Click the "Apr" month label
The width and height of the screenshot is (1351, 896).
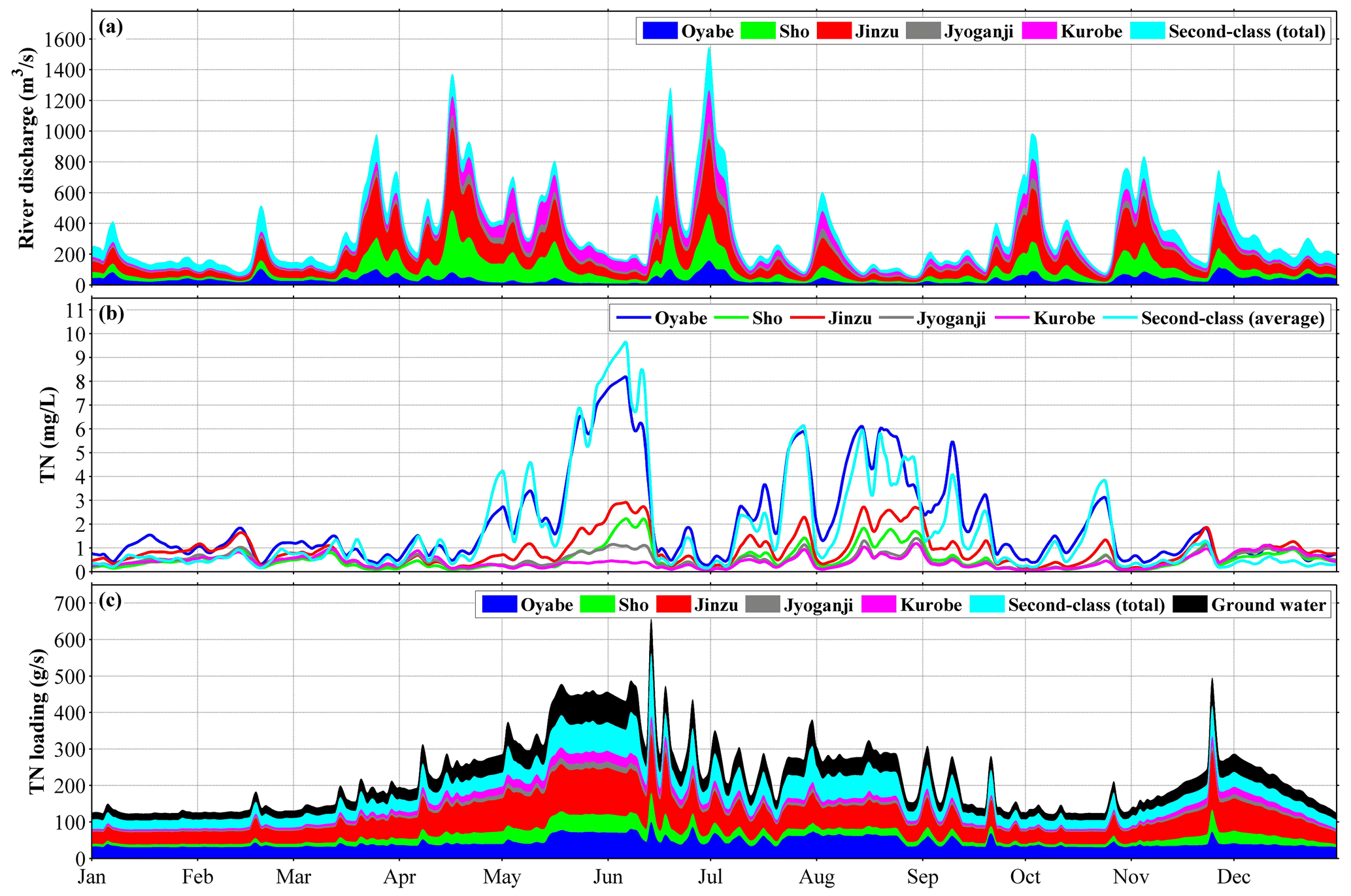(399, 878)
